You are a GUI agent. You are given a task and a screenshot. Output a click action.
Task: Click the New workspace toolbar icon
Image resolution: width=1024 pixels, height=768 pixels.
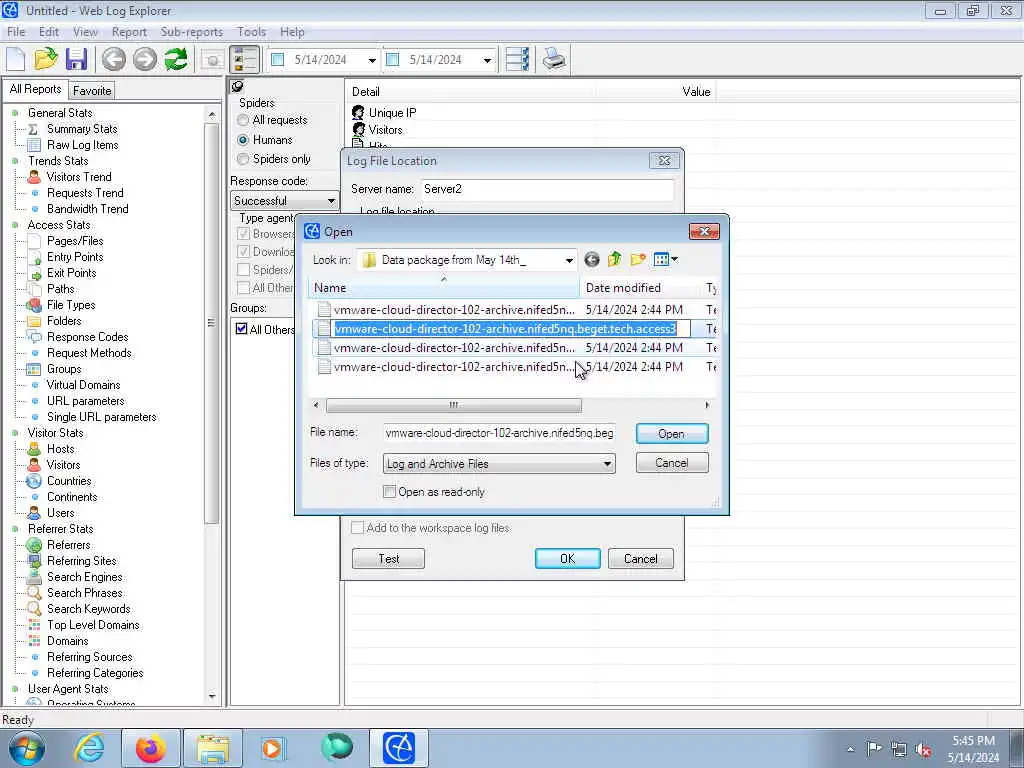[16, 59]
